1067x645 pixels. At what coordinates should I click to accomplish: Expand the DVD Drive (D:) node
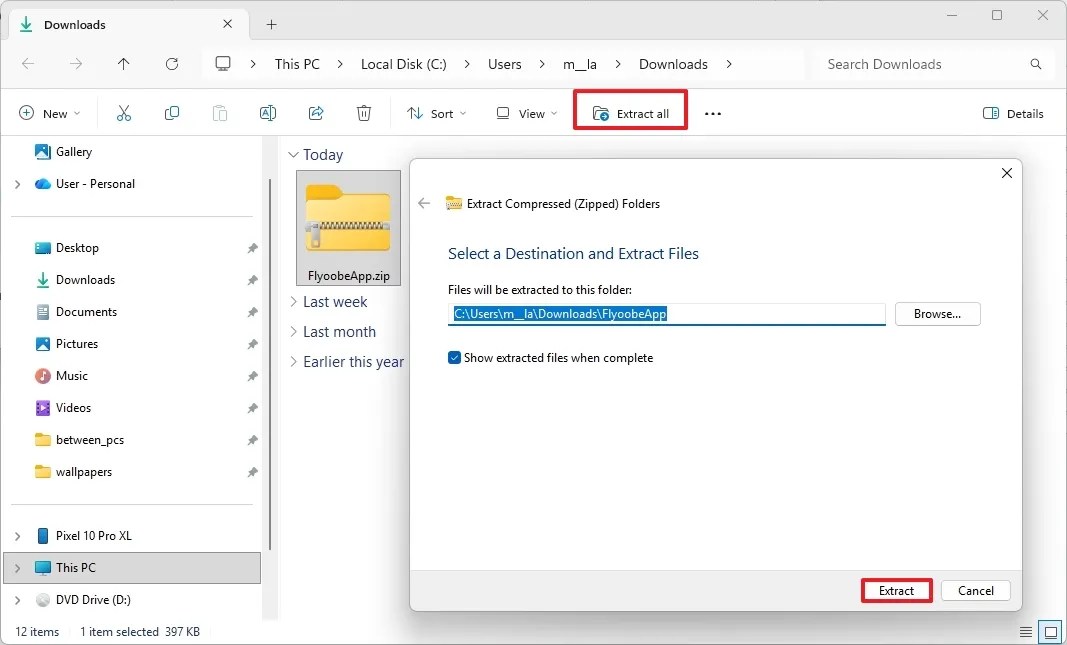click(x=18, y=600)
